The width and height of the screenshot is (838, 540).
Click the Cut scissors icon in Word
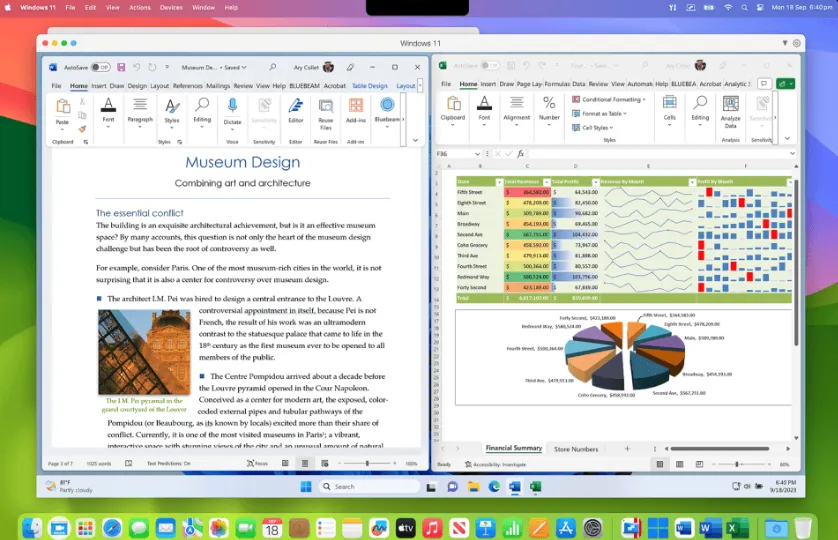[82, 101]
